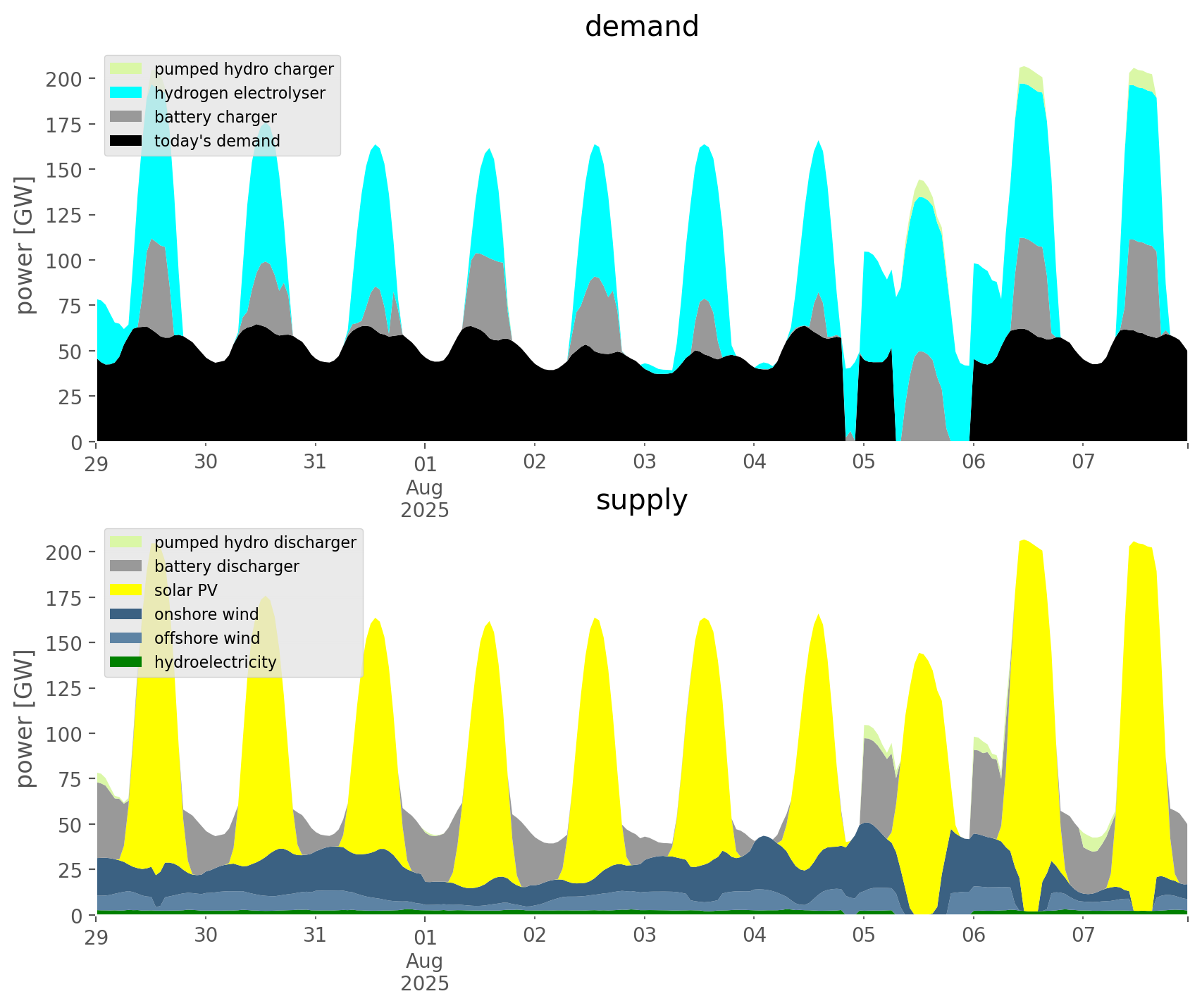Click the supply chart's power [GW] axis label
1202x1008 pixels.
[x=24, y=718]
